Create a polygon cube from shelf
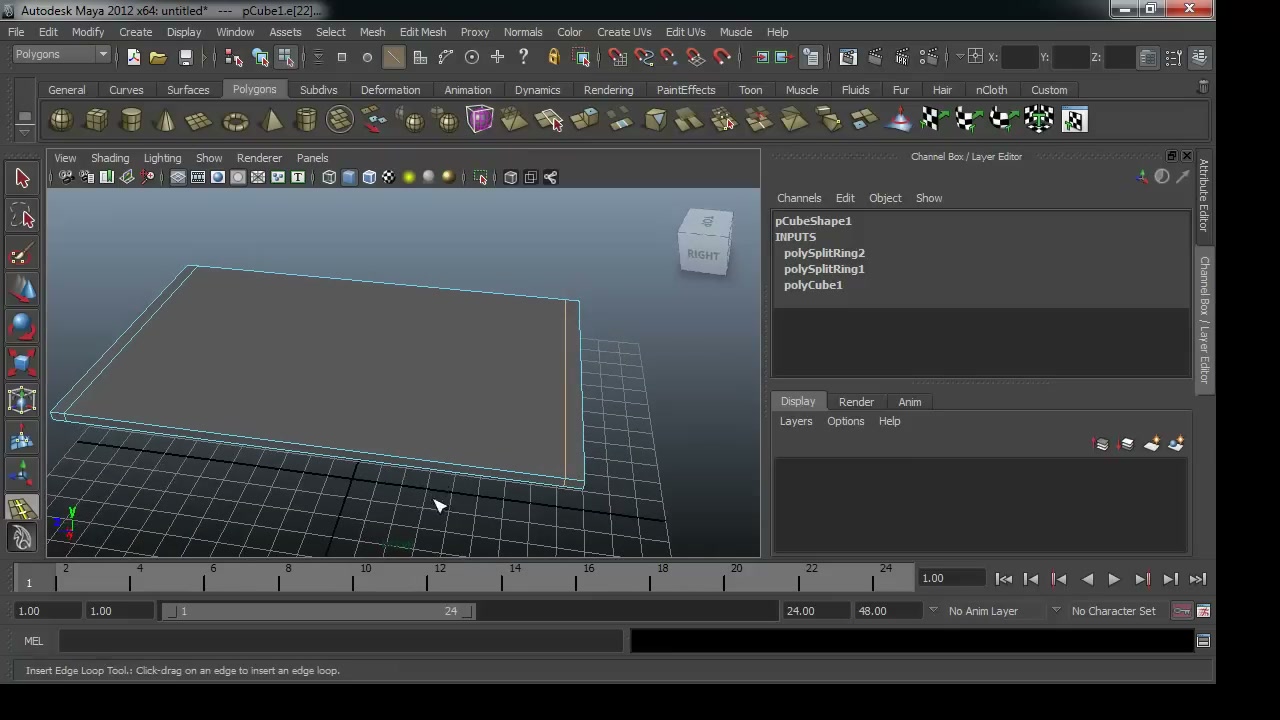The width and height of the screenshot is (1280, 720). [x=96, y=121]
